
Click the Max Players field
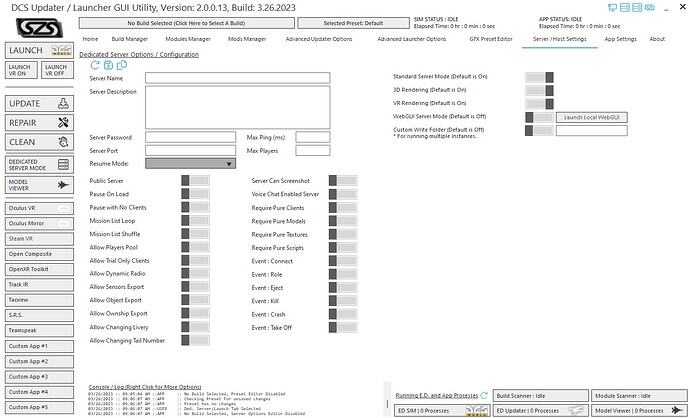click(313, 150)
